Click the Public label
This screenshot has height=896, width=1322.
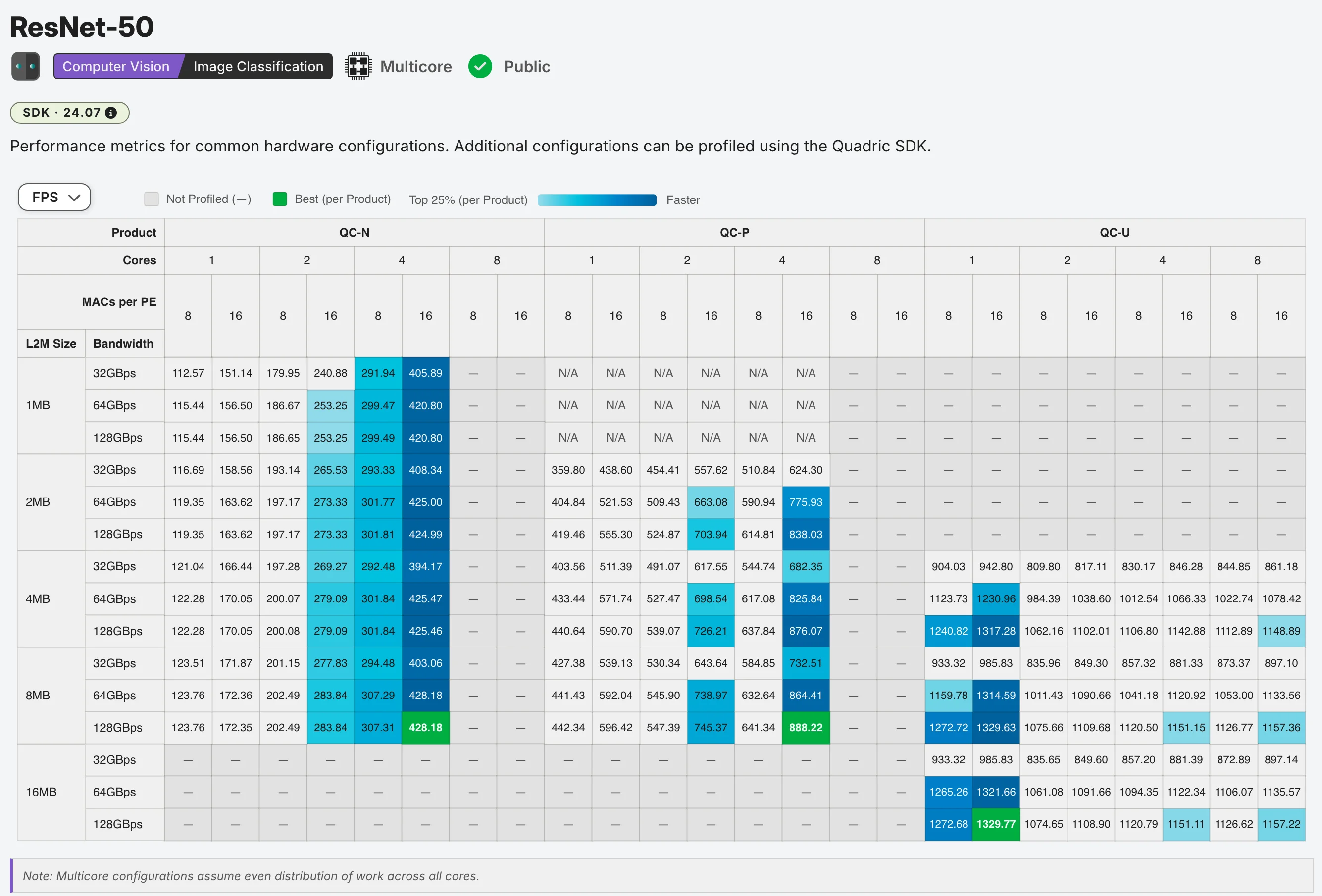tap(527, 66)
